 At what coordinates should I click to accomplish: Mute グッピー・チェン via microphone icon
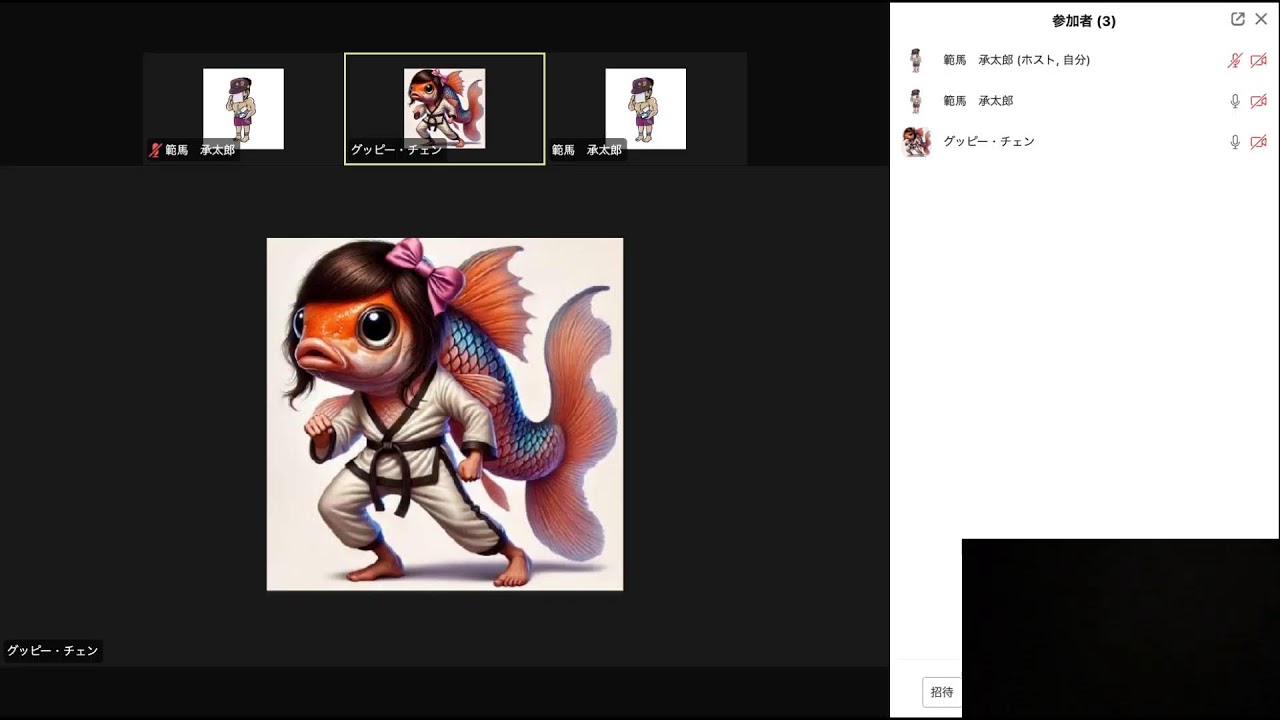click(x=1235, y=142)
